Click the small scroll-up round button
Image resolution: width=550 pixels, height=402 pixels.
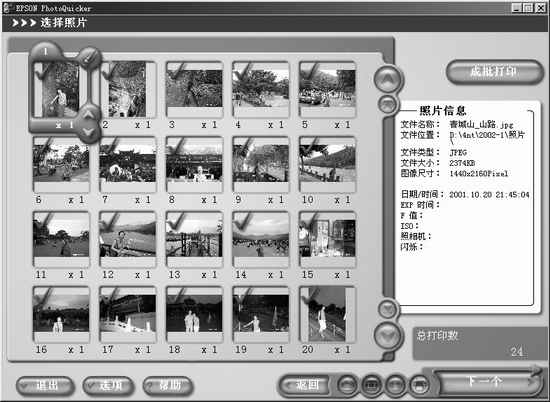click(x=387, y=104)
